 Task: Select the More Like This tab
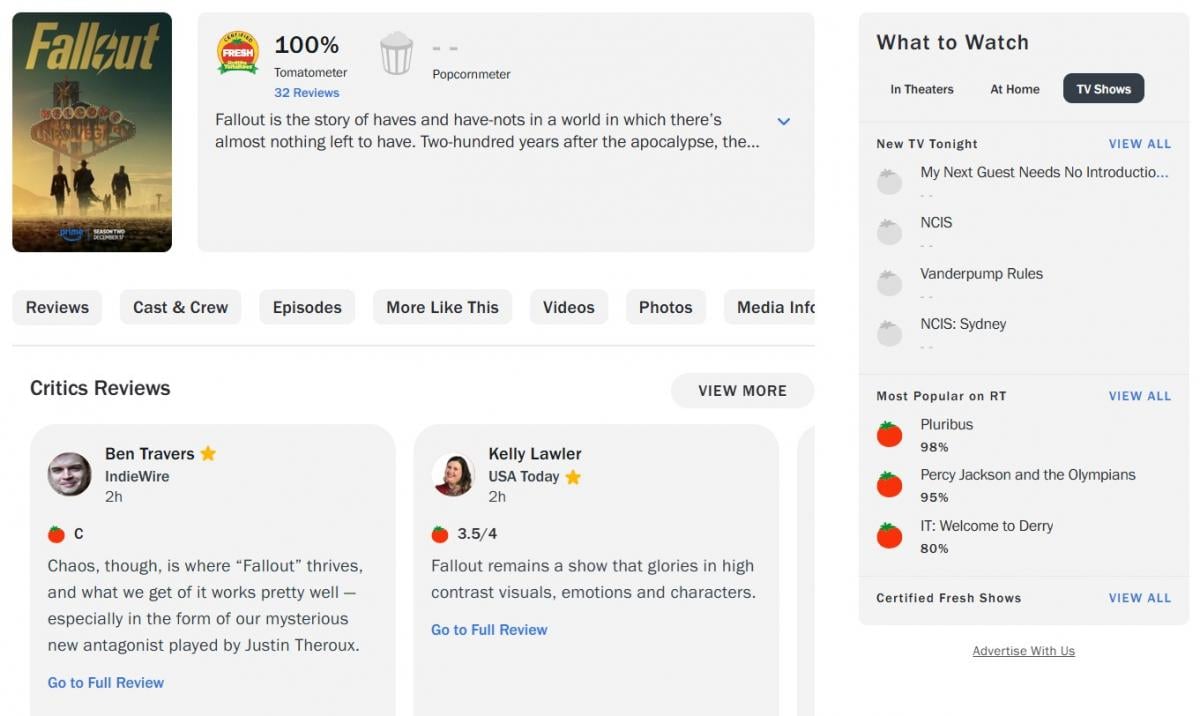point(442,307)
